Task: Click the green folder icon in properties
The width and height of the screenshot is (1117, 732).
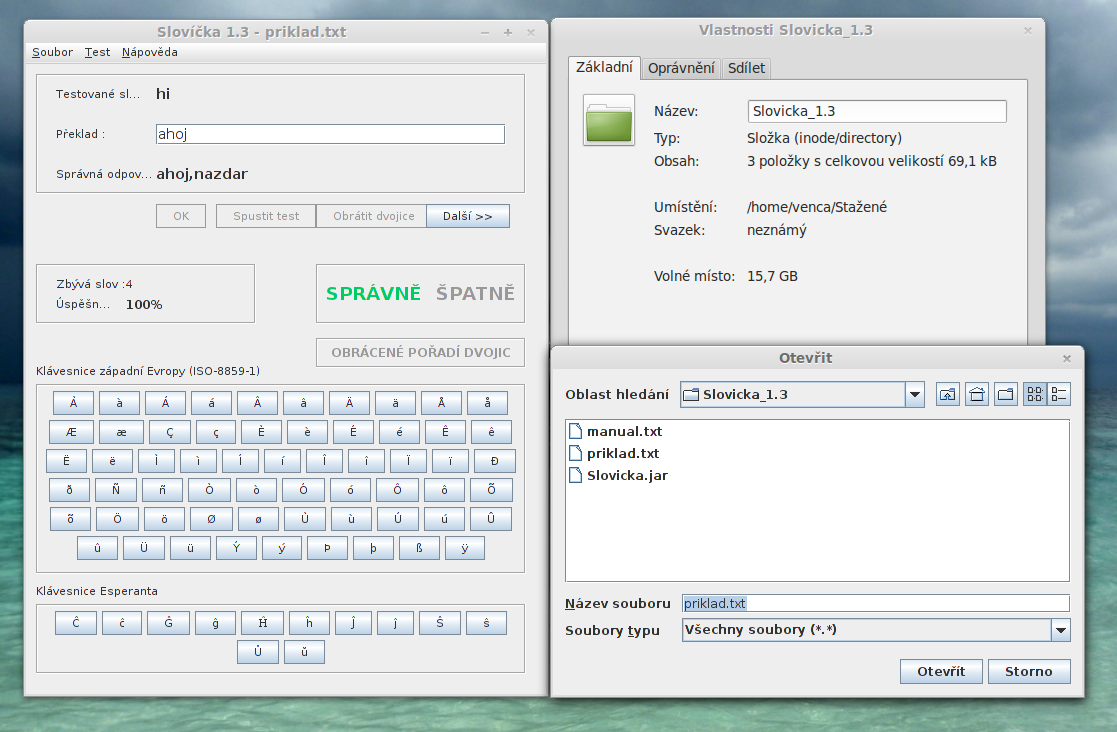Action: 609,121
